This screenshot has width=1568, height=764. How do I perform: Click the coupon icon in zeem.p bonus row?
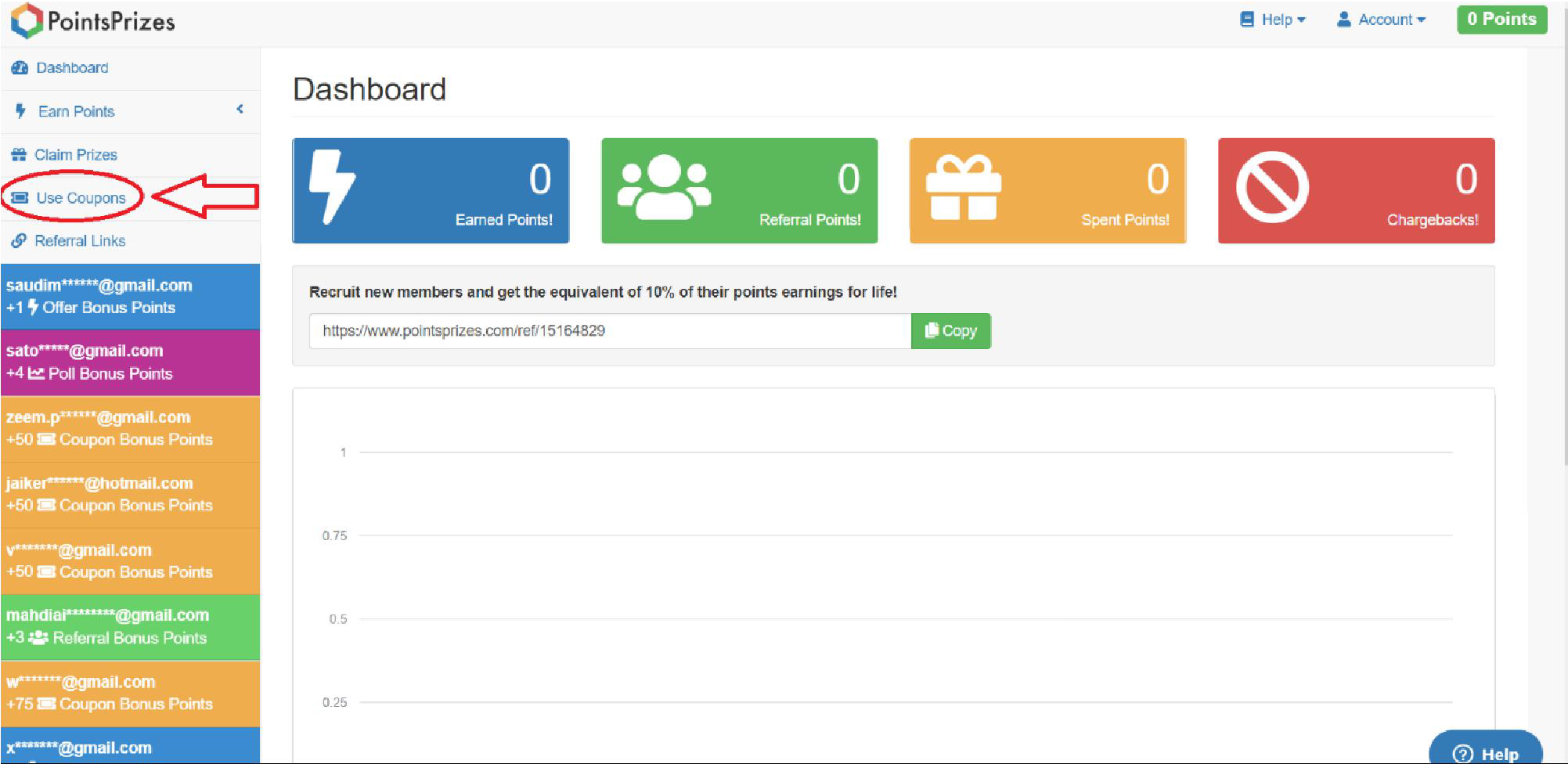coord(46,439)
